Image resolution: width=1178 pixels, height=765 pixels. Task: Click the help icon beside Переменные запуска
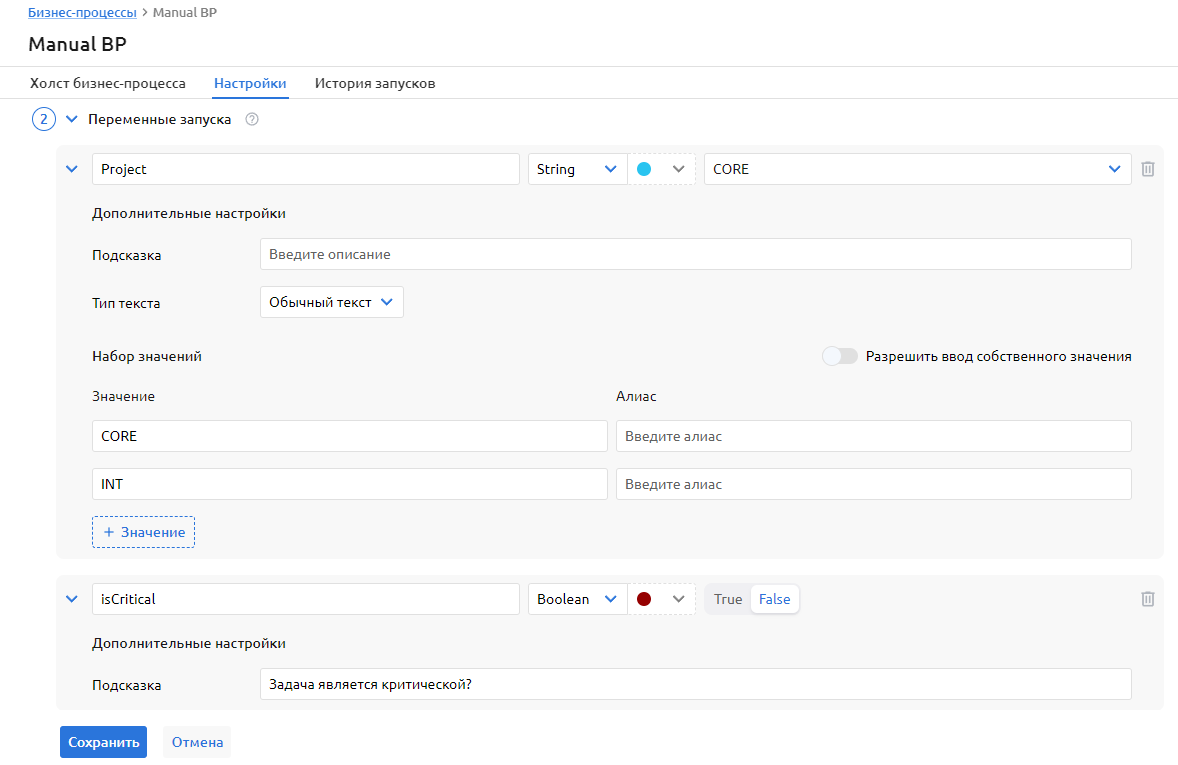click(x=252, y=120)
